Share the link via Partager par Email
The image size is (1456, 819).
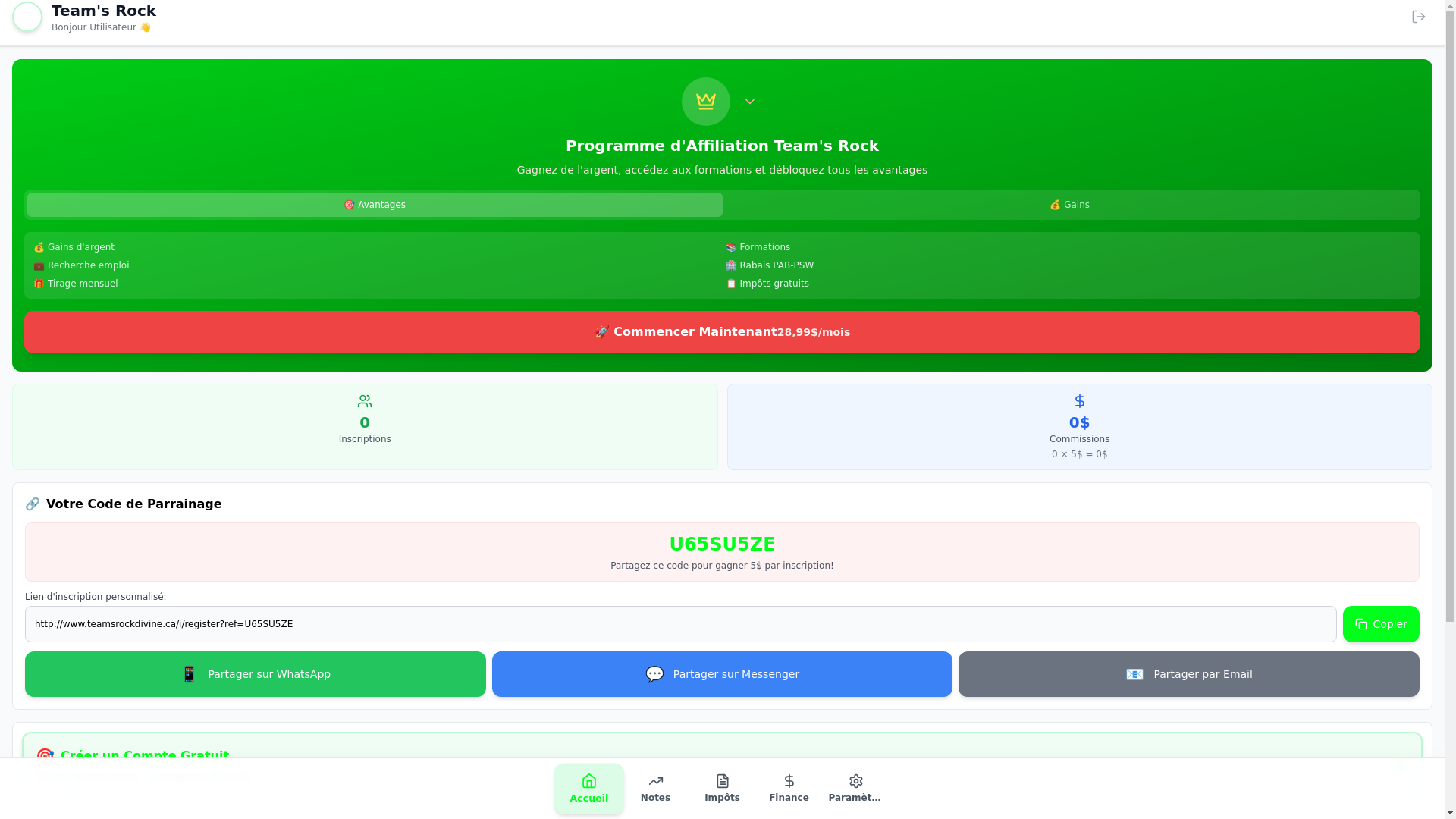[x=1189, y=674]
